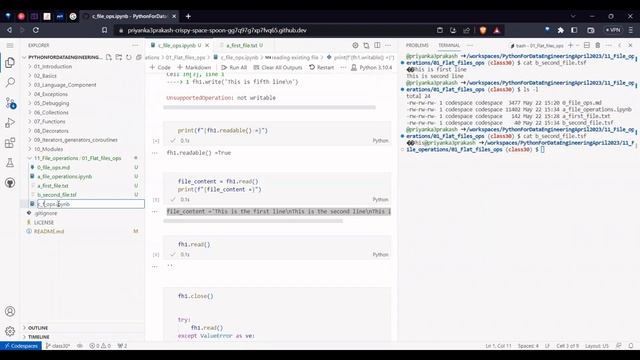Click the file rename input box
This screenshot has width=640, height=360.
(91, 204)
